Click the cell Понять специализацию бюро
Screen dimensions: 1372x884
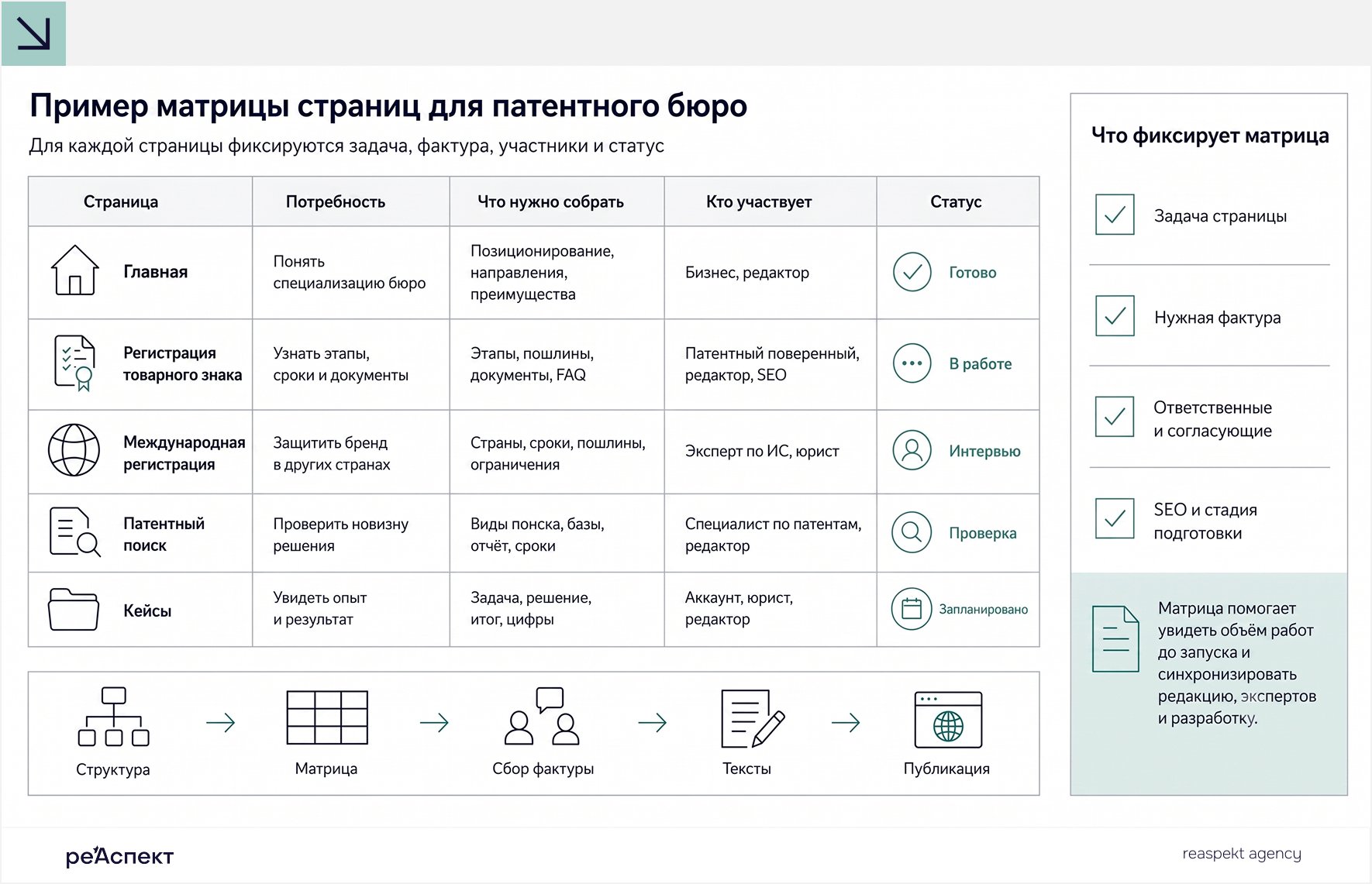[350, 272]
